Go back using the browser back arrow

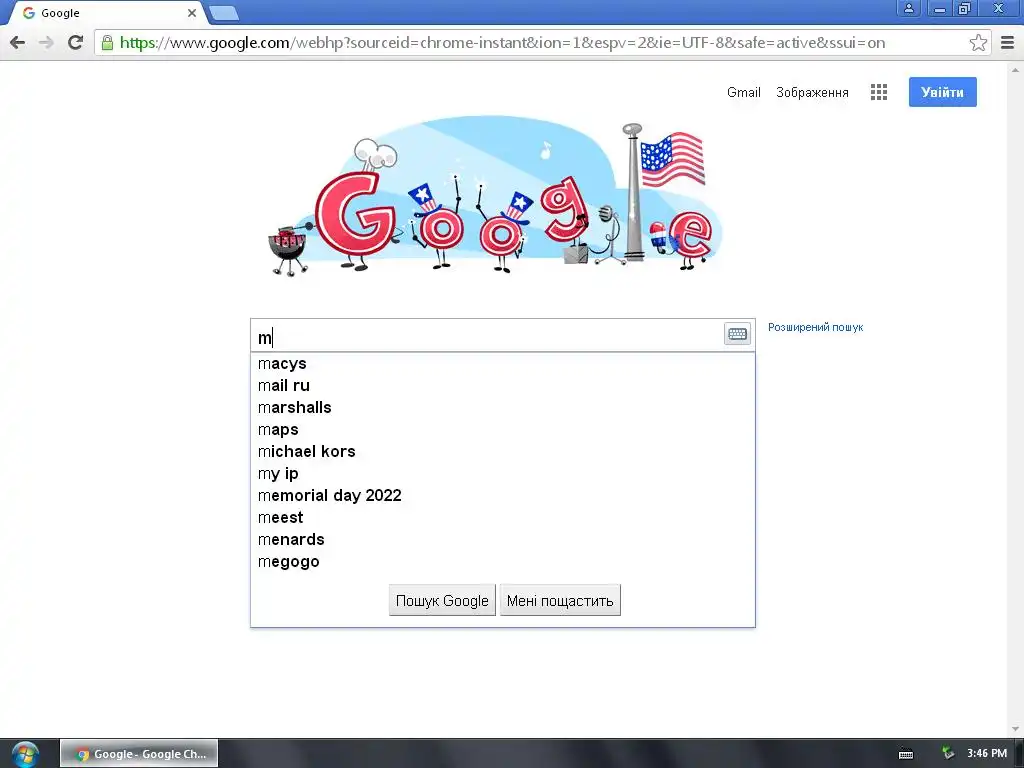(18, 43)
